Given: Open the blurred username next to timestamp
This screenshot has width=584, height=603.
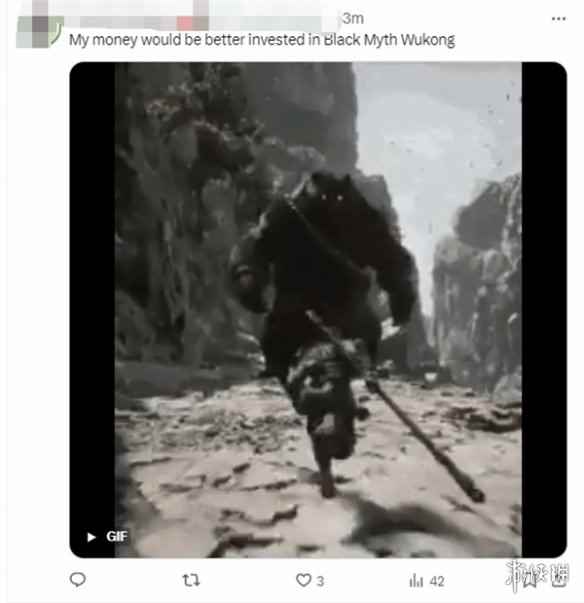Looking at the screenshot, I should click(202, 19).
